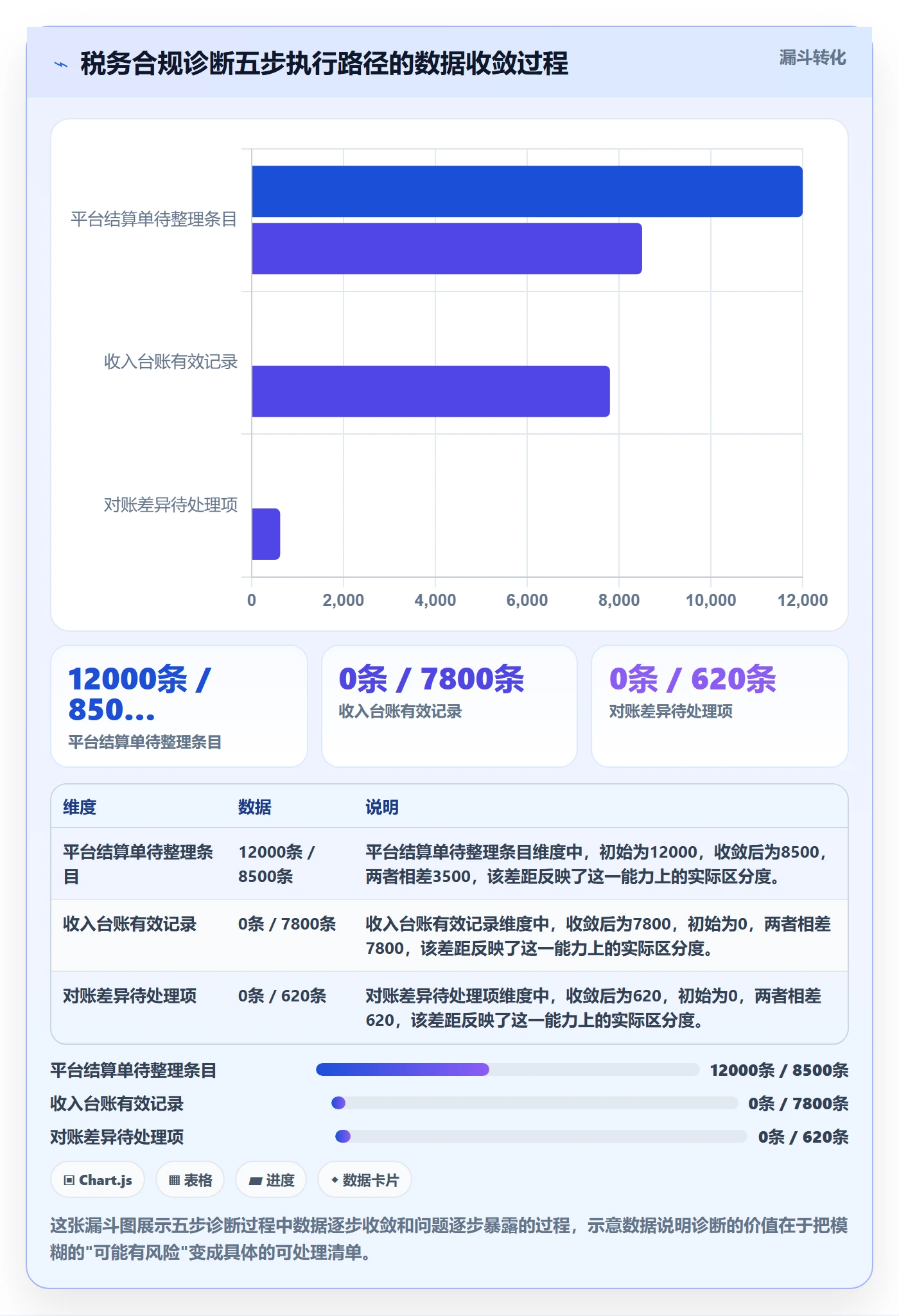Click the 0条 / 7800条 data card

[449, 706]
